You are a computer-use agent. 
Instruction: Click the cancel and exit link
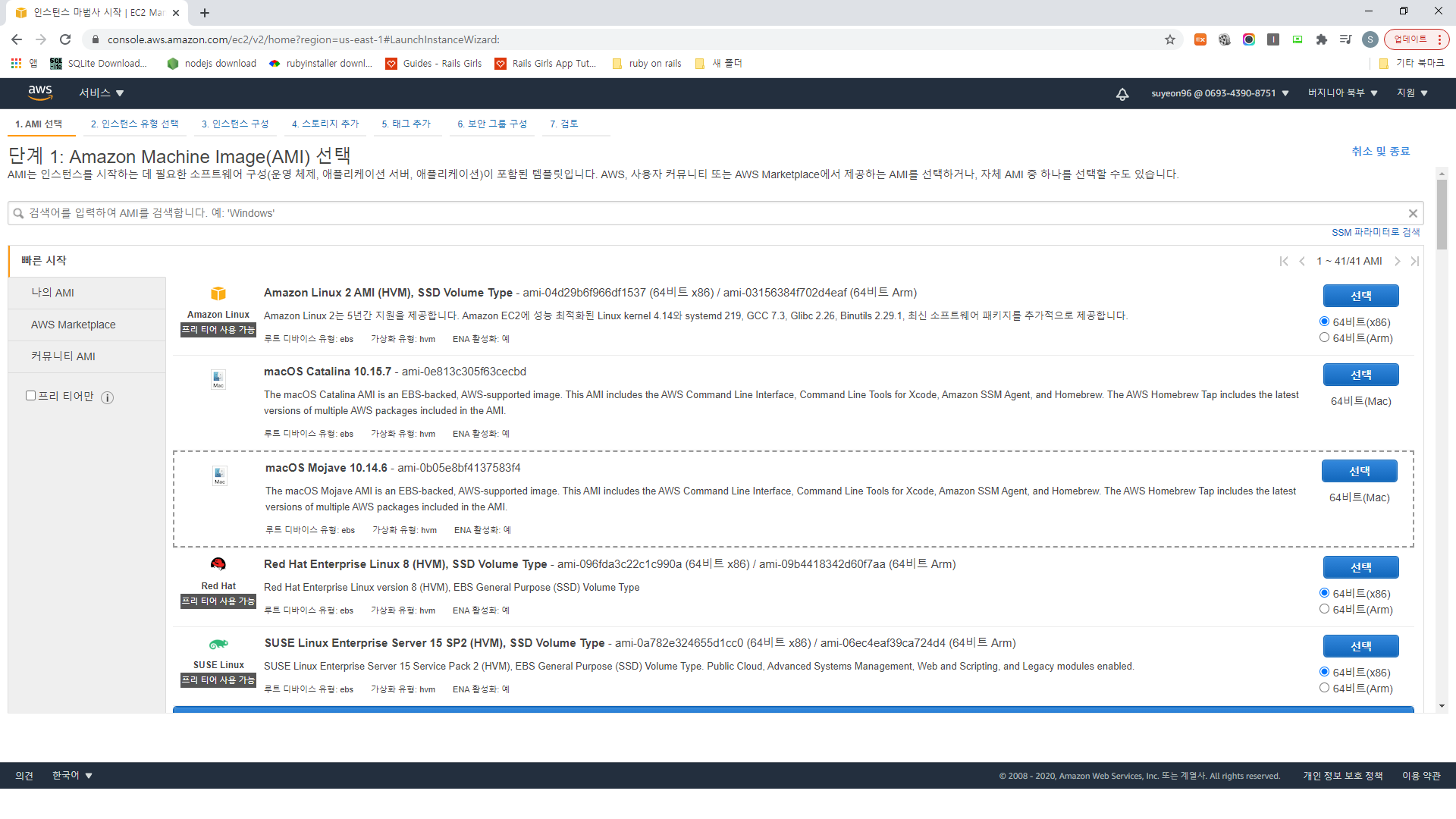click(x=1380, y=151)
